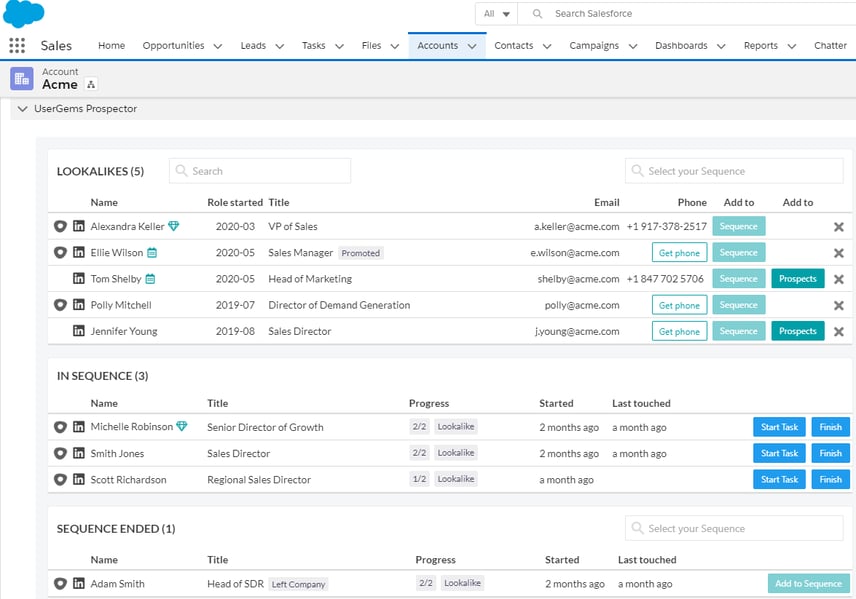The image size is (856, 599).
Task: Click the Acme account building icon
Action: tap(21, 79)
